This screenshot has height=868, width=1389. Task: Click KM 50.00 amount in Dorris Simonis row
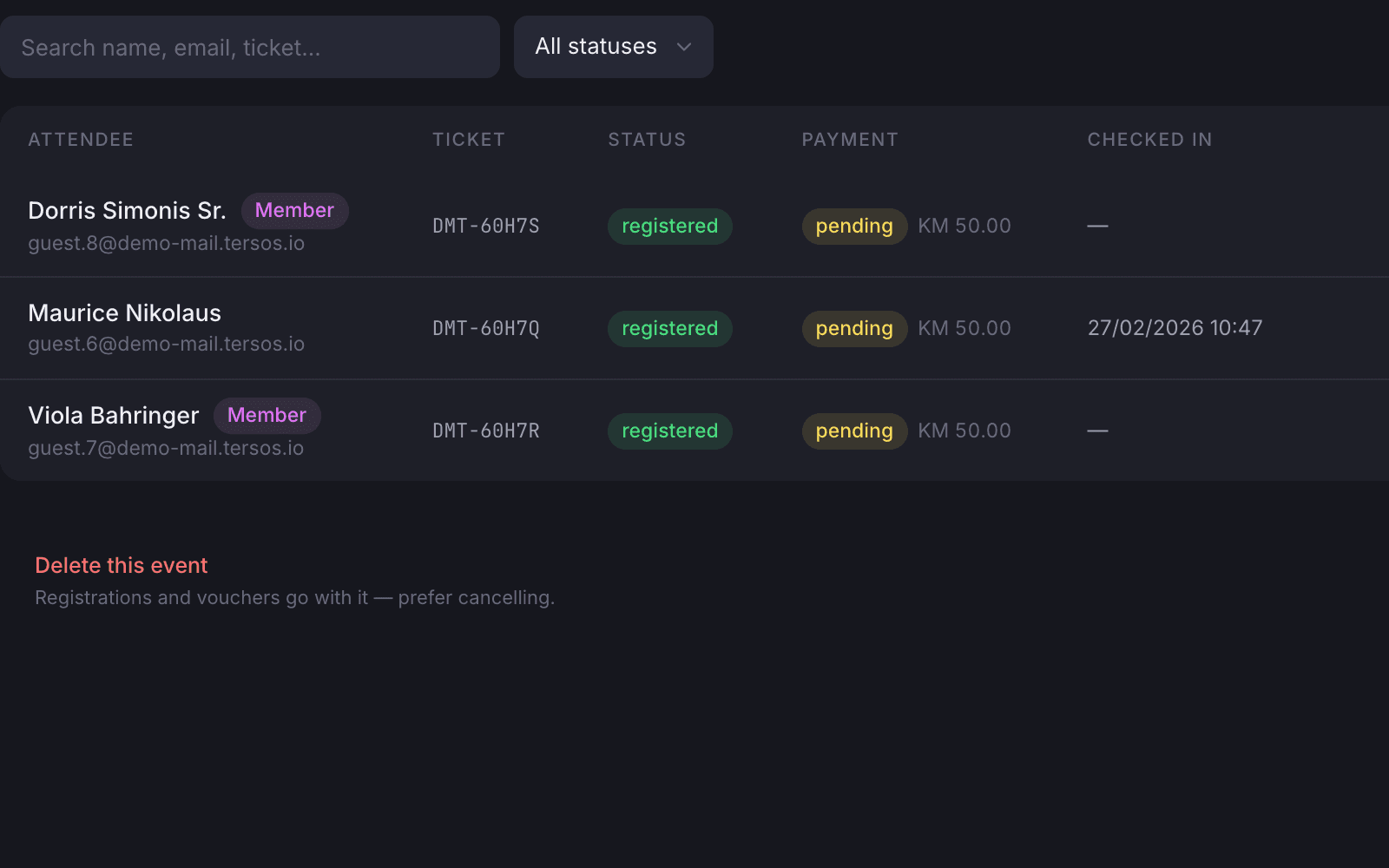pyautogui.click(x=964, y=226)
